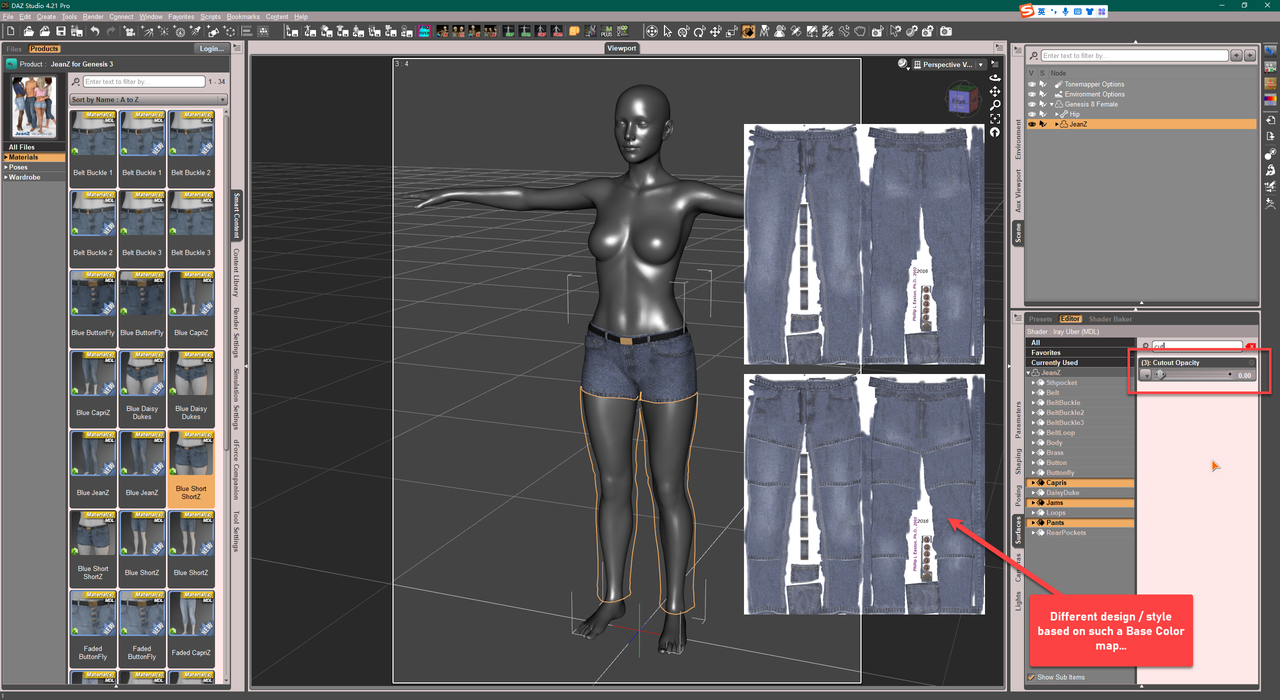
Task: Click the Save scene floppy icon
Action: 61,31
